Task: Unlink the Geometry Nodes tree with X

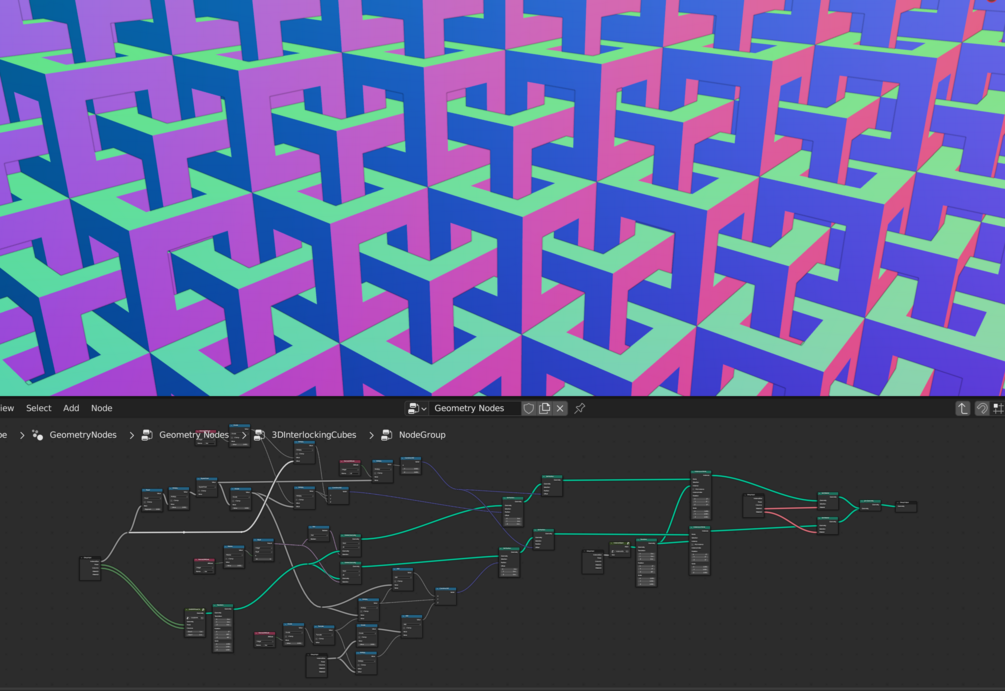Action: pyautogui.click(x=560, y=408)
